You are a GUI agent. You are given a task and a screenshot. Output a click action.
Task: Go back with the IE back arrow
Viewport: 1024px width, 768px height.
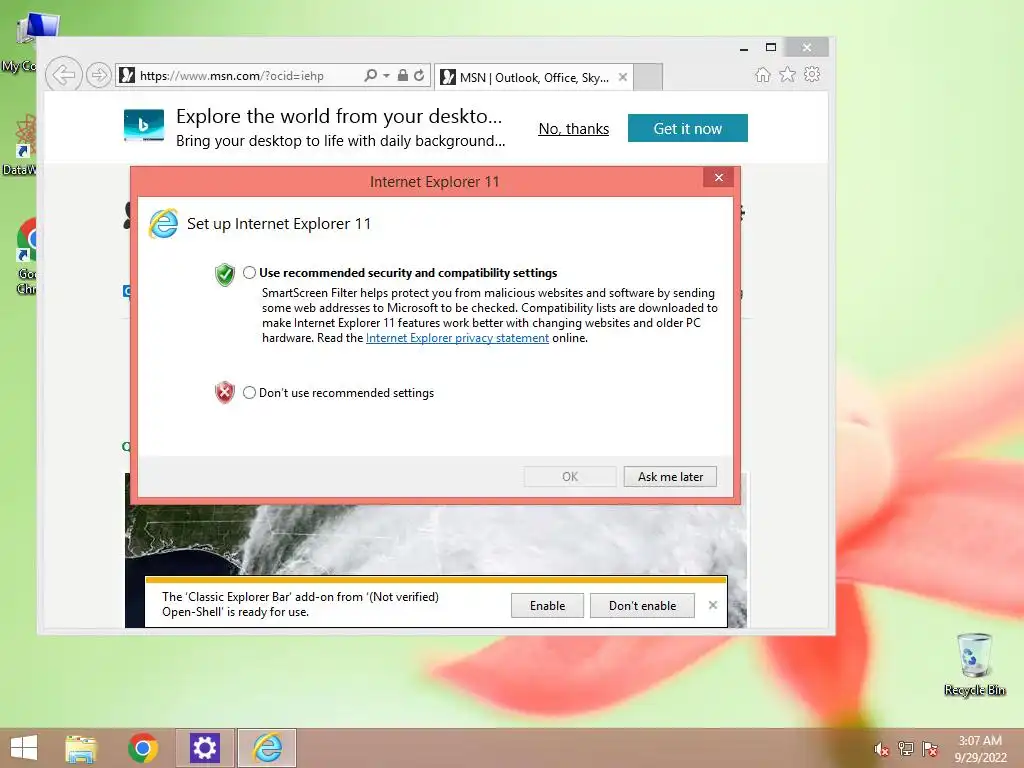[x=63, y=75]
